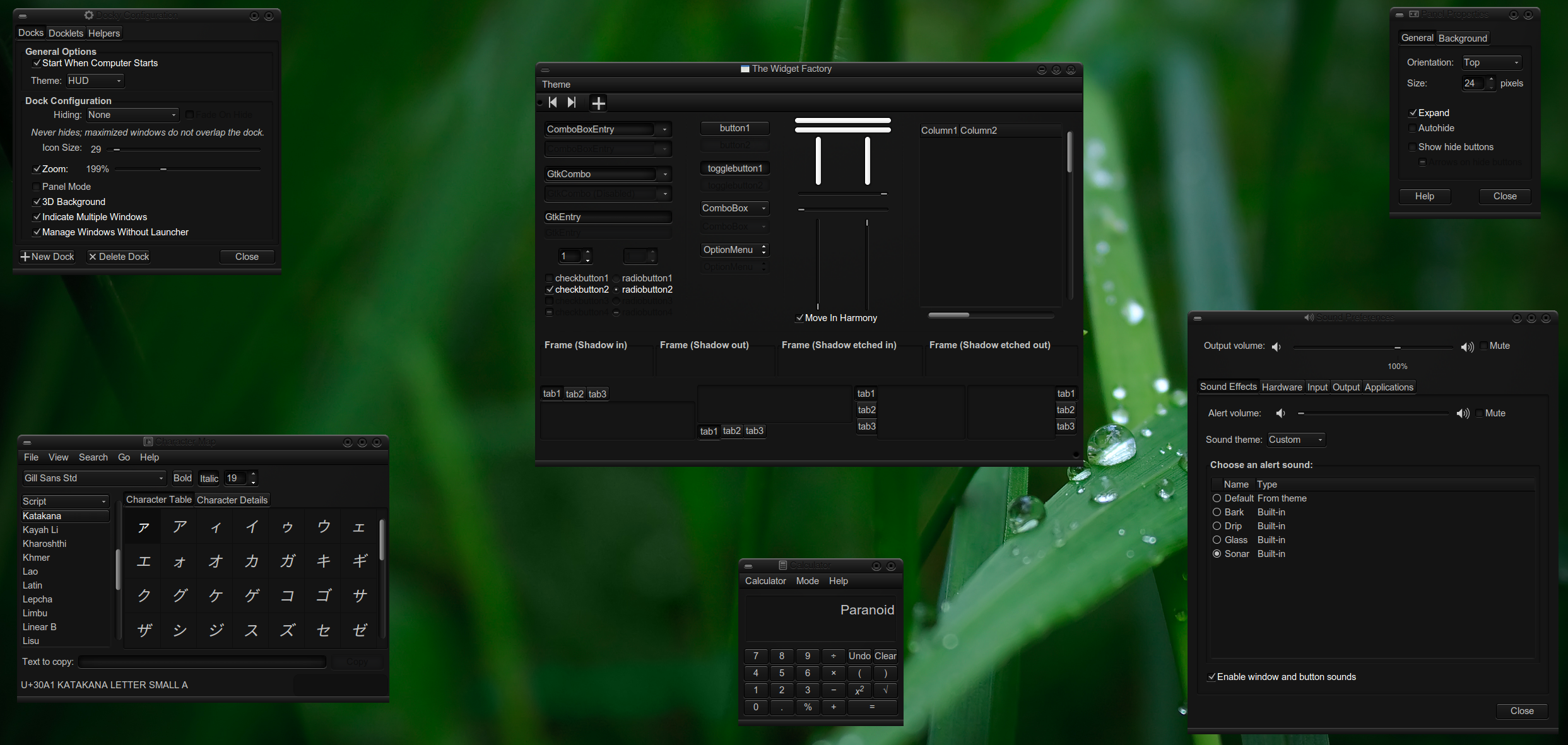Toggle the Output volume Mute checkbox
Screen dimensions: 1568x745
click(x=1484, y=346)
